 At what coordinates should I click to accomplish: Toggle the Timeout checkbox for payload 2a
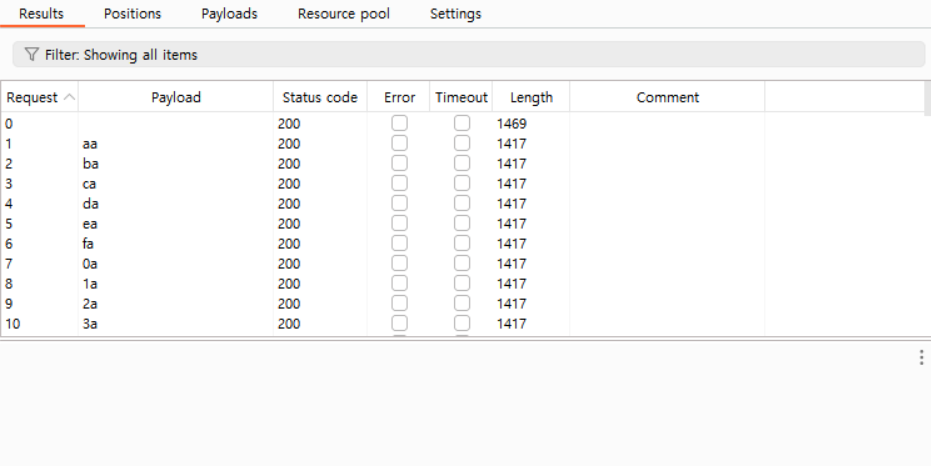coord(462,303)
